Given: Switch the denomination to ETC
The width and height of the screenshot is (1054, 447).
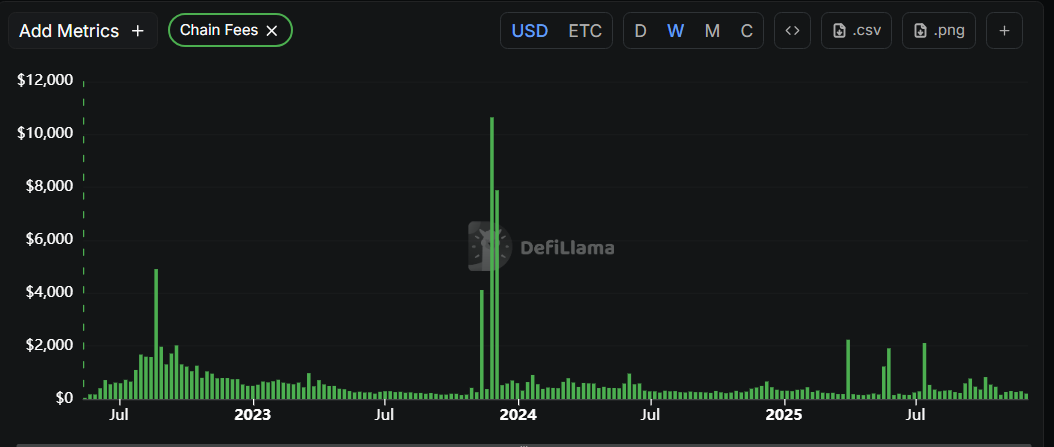Looking at the screenshot, I should point(585,31).
